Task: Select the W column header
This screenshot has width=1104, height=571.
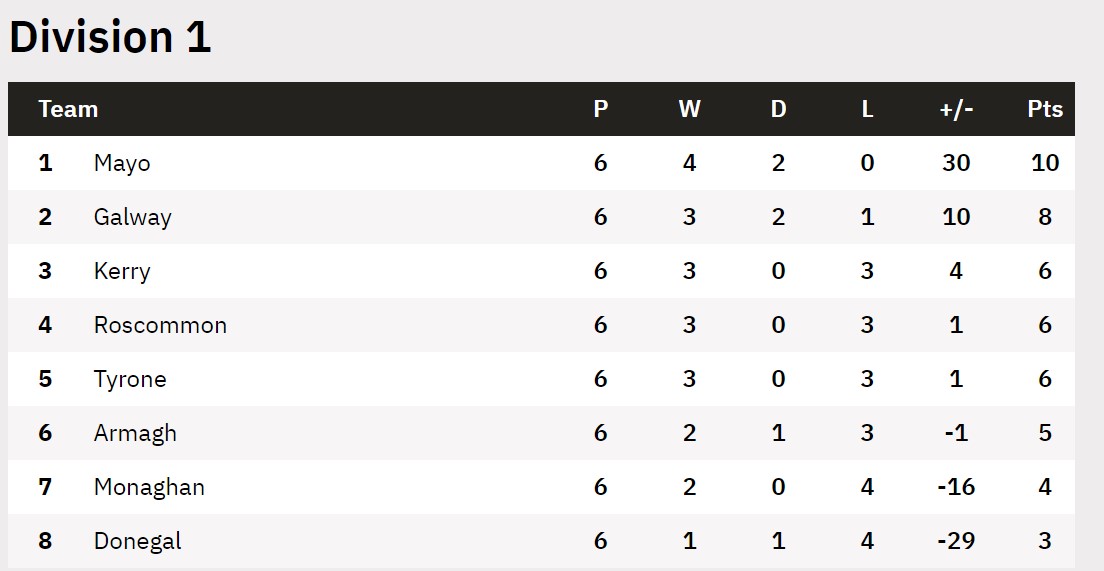Action: pos(689,109)
